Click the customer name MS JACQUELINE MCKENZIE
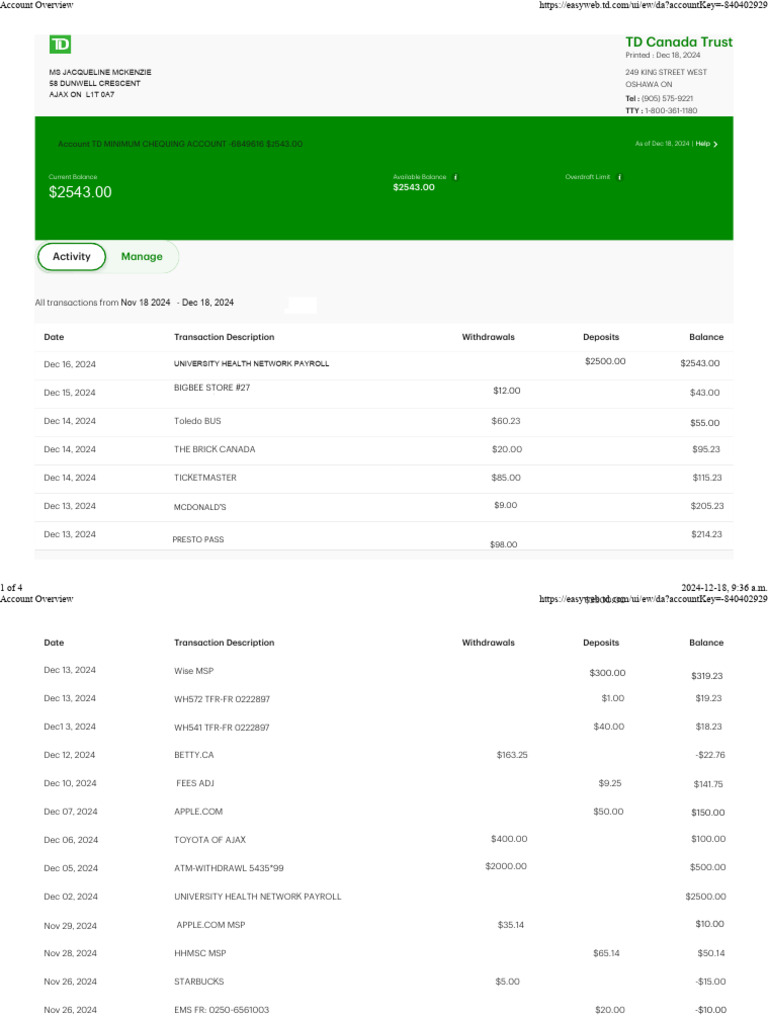768x1024 pixels. tap(100, 72)
